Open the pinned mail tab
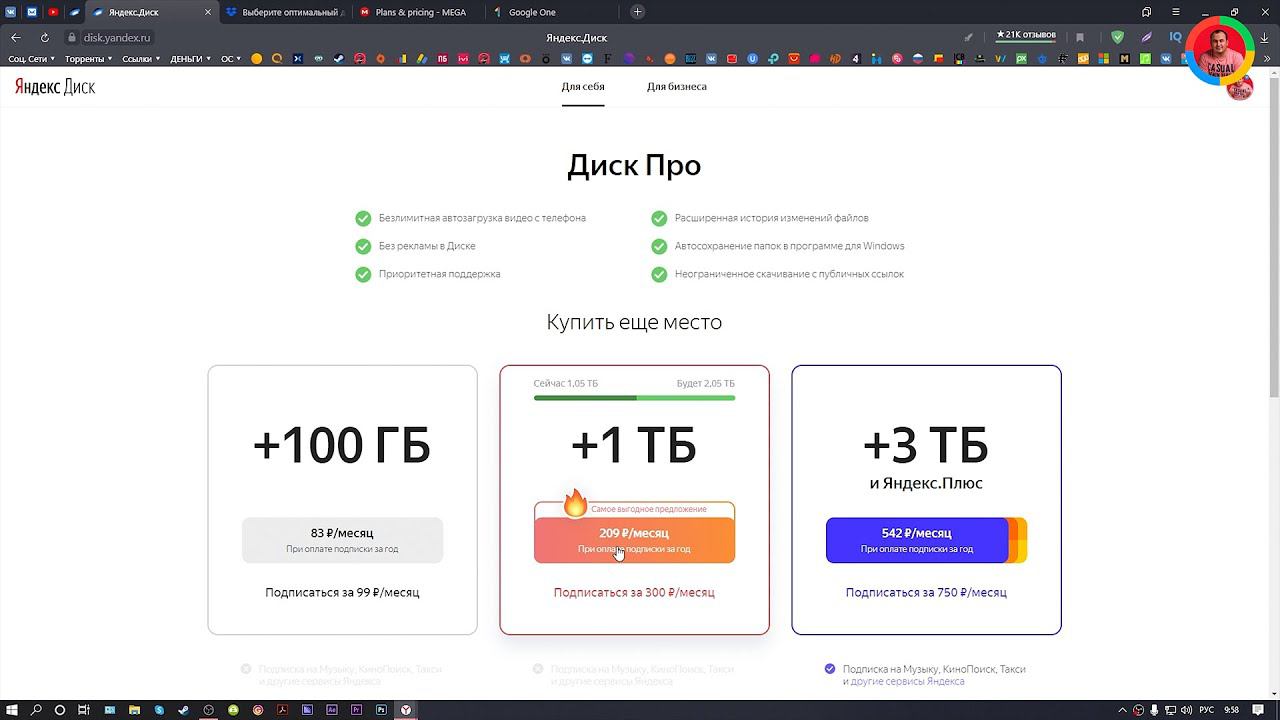This screenshot has height=720, width=1280. [x=32, y=12]
